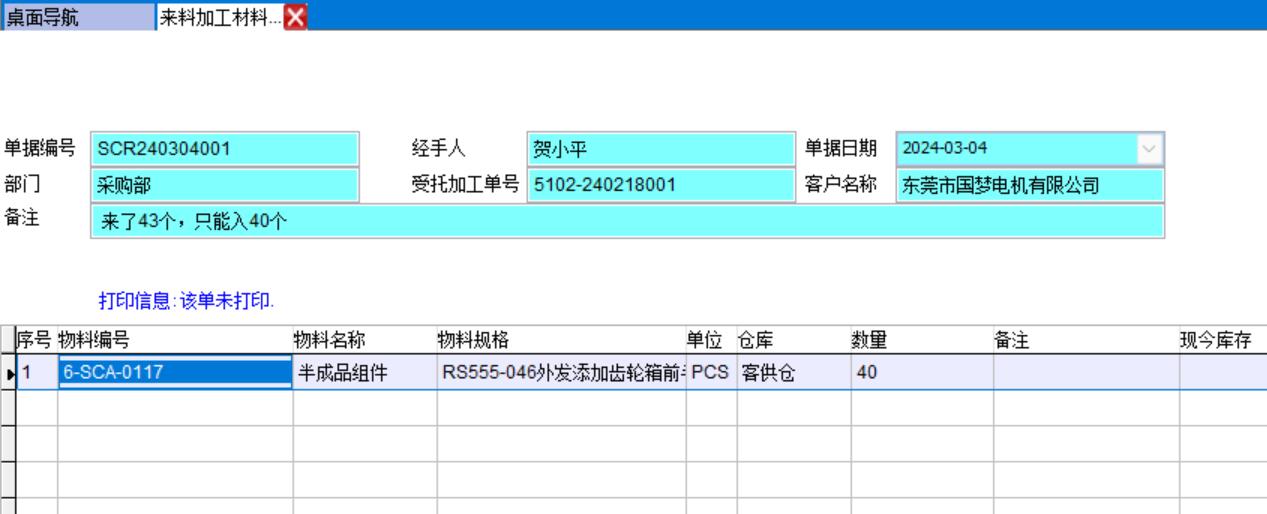Click the 部门 field 采购部
Image resolution: width=1267 pixels, height=514 pixels.
click(x=224, y=185)
